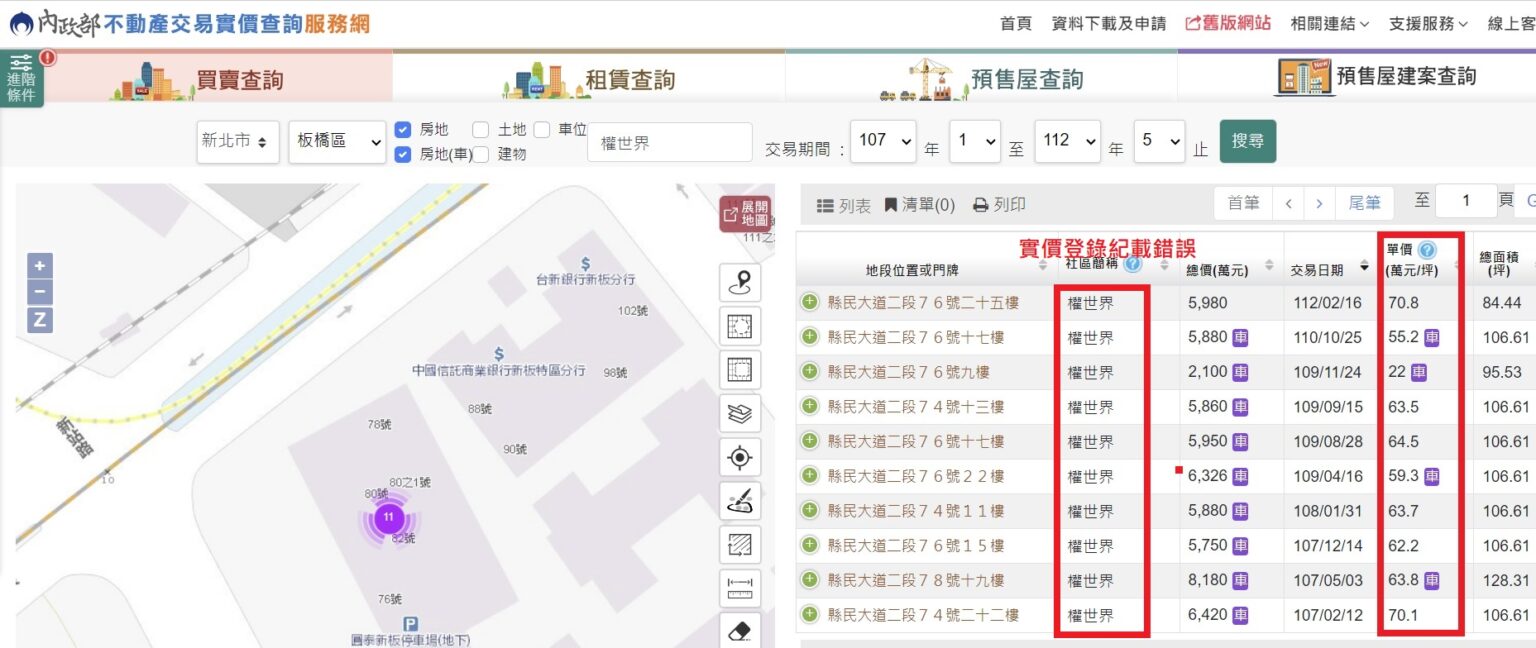Open 資料下載及申請 page
The width and height of the screenshot is (1536, 648).
pos(1109,23)
